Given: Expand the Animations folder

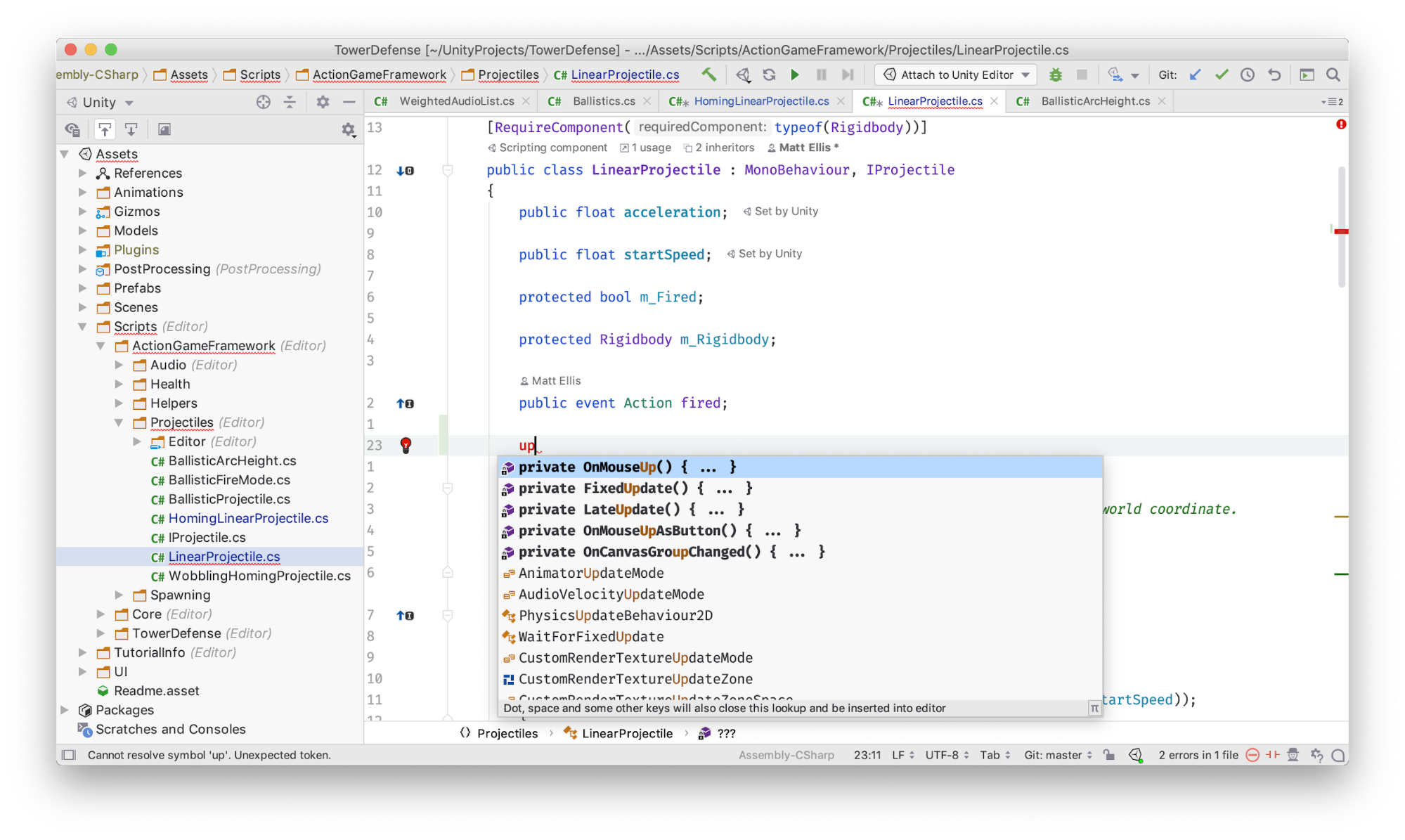Looking at the screenshot, I should point(83,192).
